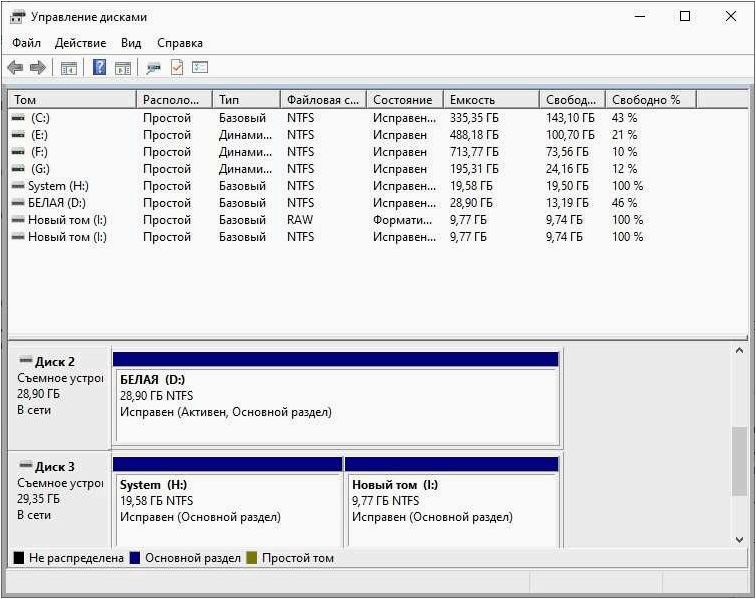756x599 pixels.
Task: Click capacity value 713,77 ГБ
Action: tap(474, 152)
